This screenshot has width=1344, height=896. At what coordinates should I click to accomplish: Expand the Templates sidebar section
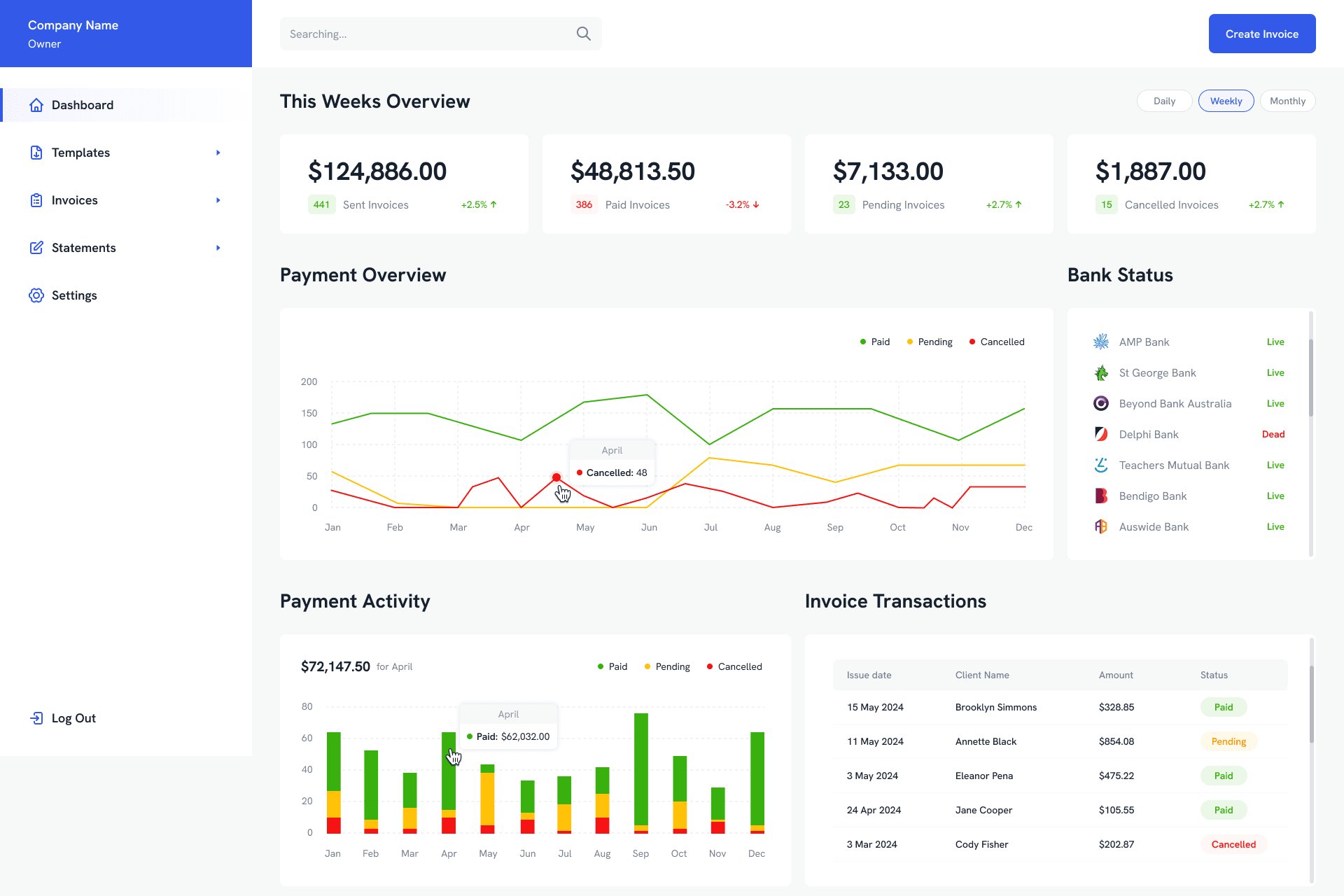(218, 152)
